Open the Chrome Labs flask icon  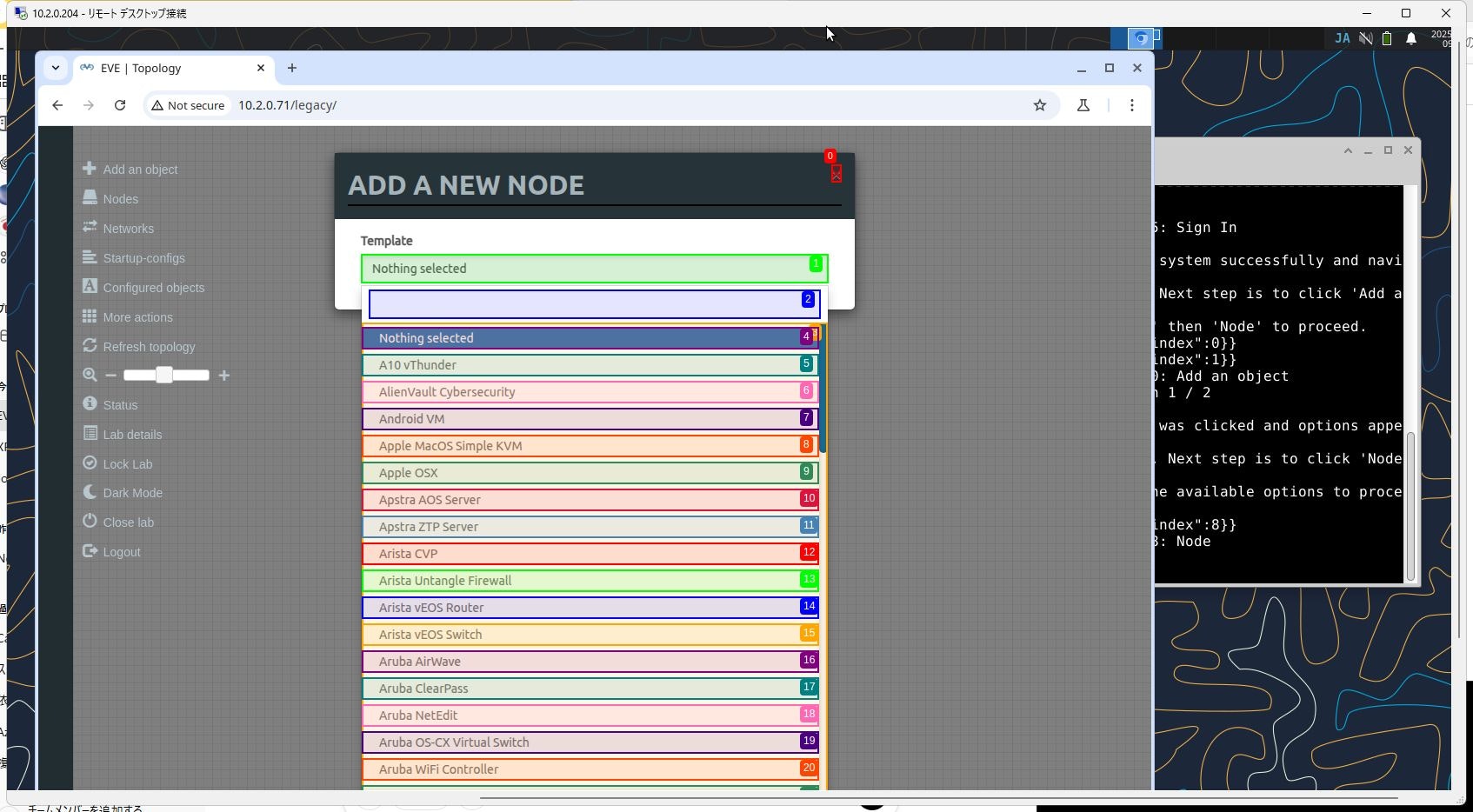coord(1083,105)
